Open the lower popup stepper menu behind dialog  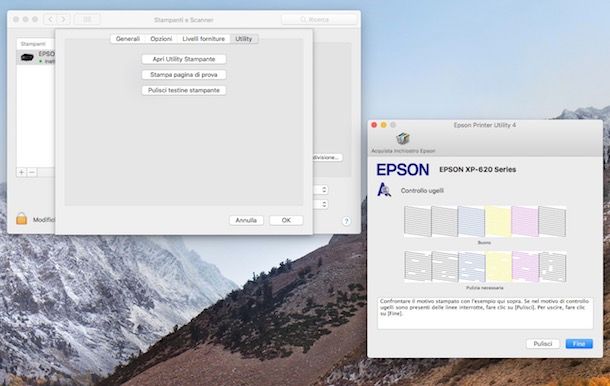click(x=321, y=204)
